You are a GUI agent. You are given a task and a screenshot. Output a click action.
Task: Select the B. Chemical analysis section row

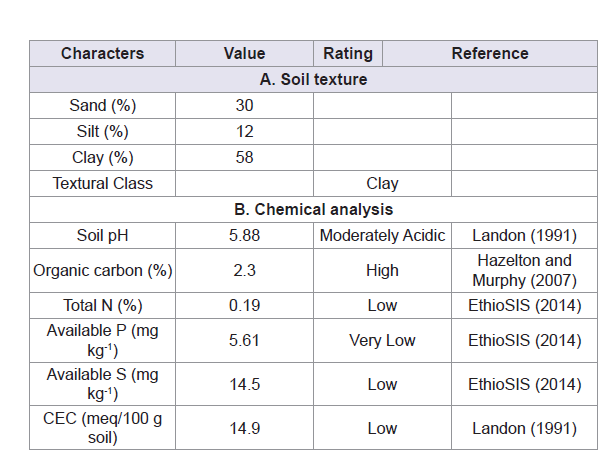pos(313,209)
